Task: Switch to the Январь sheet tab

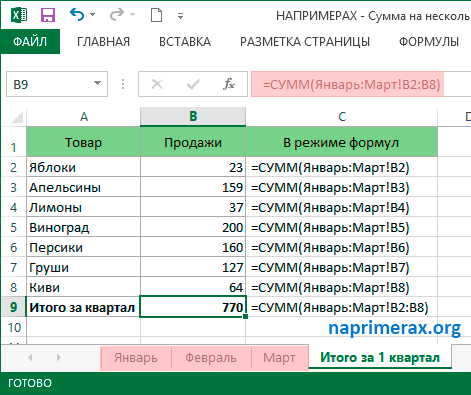Action: (136, 358)
